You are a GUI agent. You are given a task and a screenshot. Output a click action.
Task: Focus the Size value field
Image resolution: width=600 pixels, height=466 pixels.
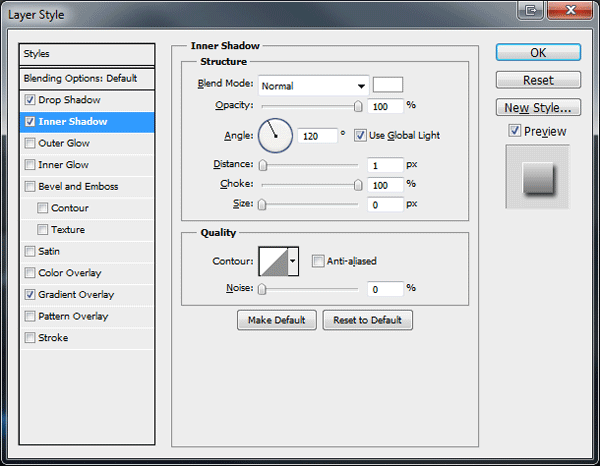(385, 205)
